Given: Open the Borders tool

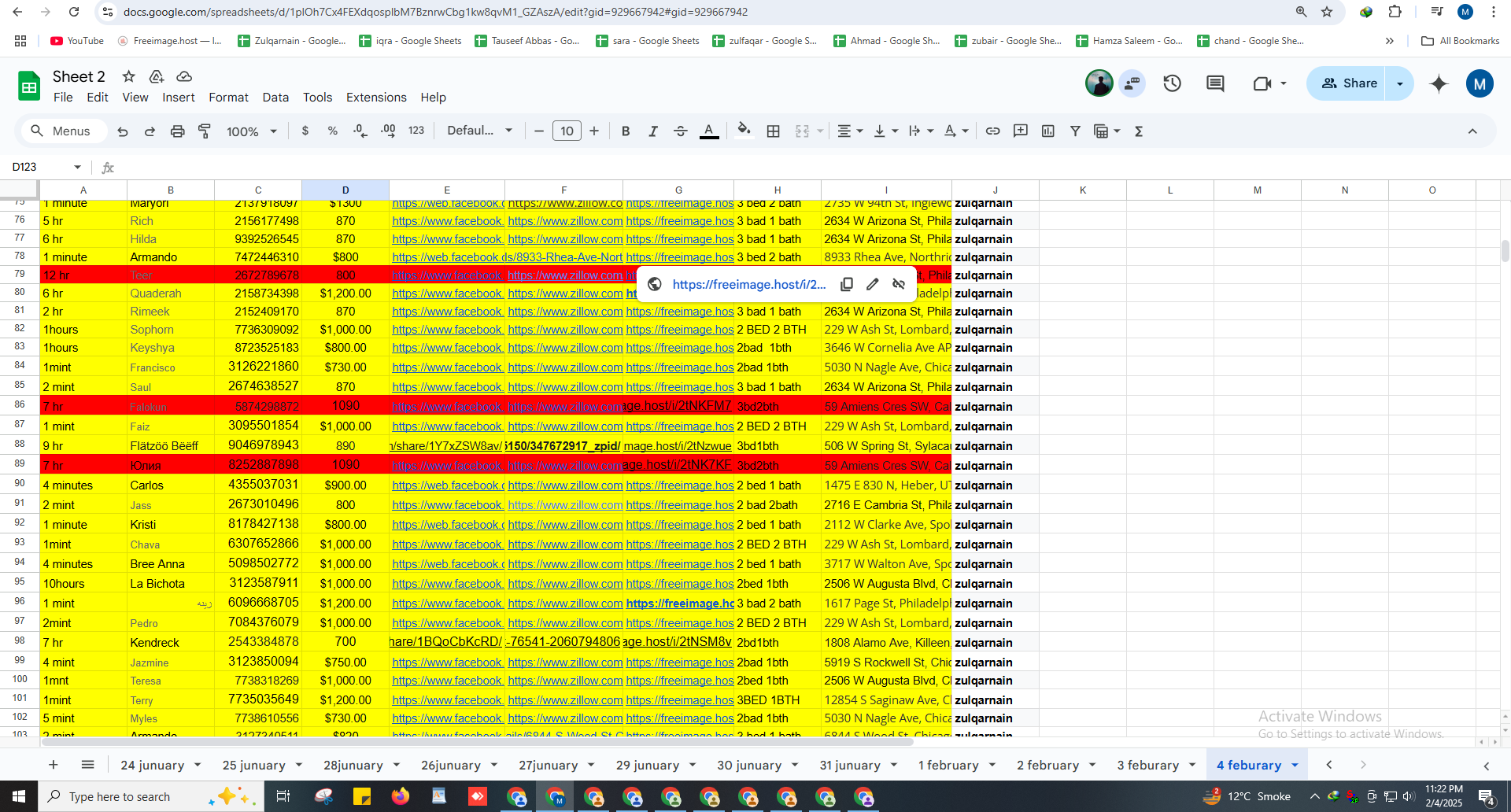Looking at the screenshot, I should 774,131.
